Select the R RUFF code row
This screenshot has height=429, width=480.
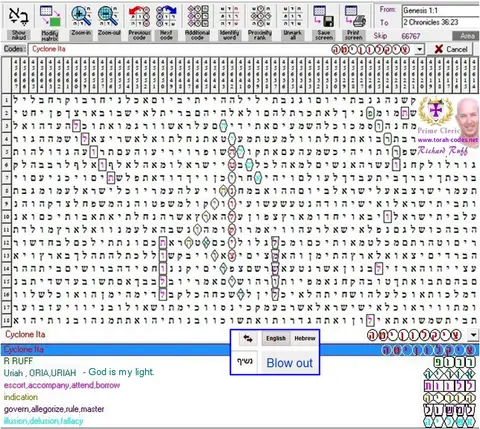(240, 361)
